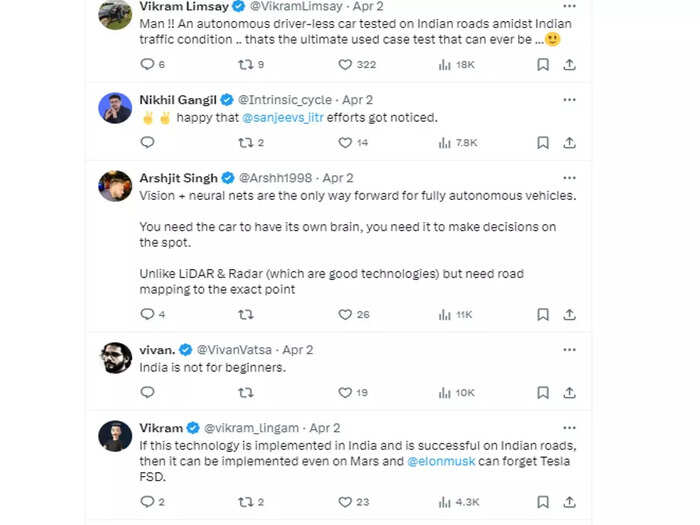This screenshot has width=700, height=525.
Task: Open more options on Vikram's Tesla tweet
Action: click(x=569, y=428)
